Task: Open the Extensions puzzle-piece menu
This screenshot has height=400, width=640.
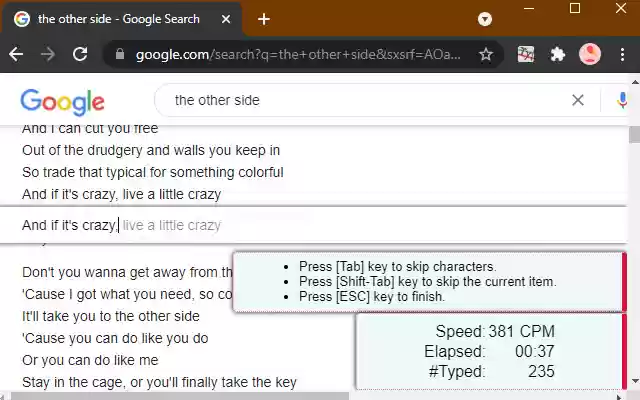Action: [558, 54]
